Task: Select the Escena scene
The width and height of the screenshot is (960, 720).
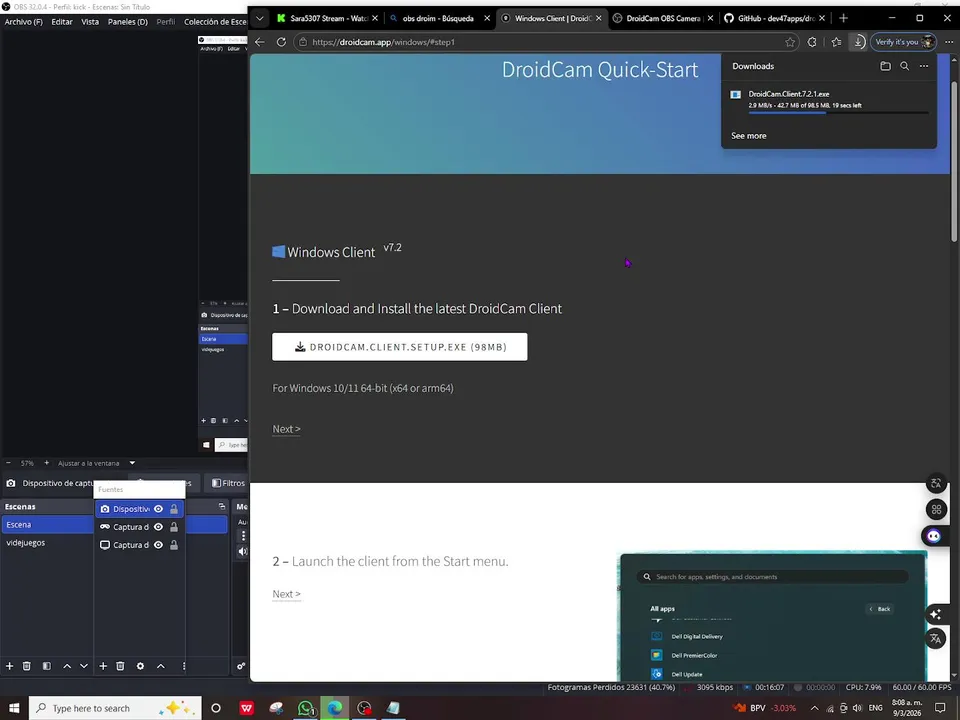Action: [x=47, y=525]
